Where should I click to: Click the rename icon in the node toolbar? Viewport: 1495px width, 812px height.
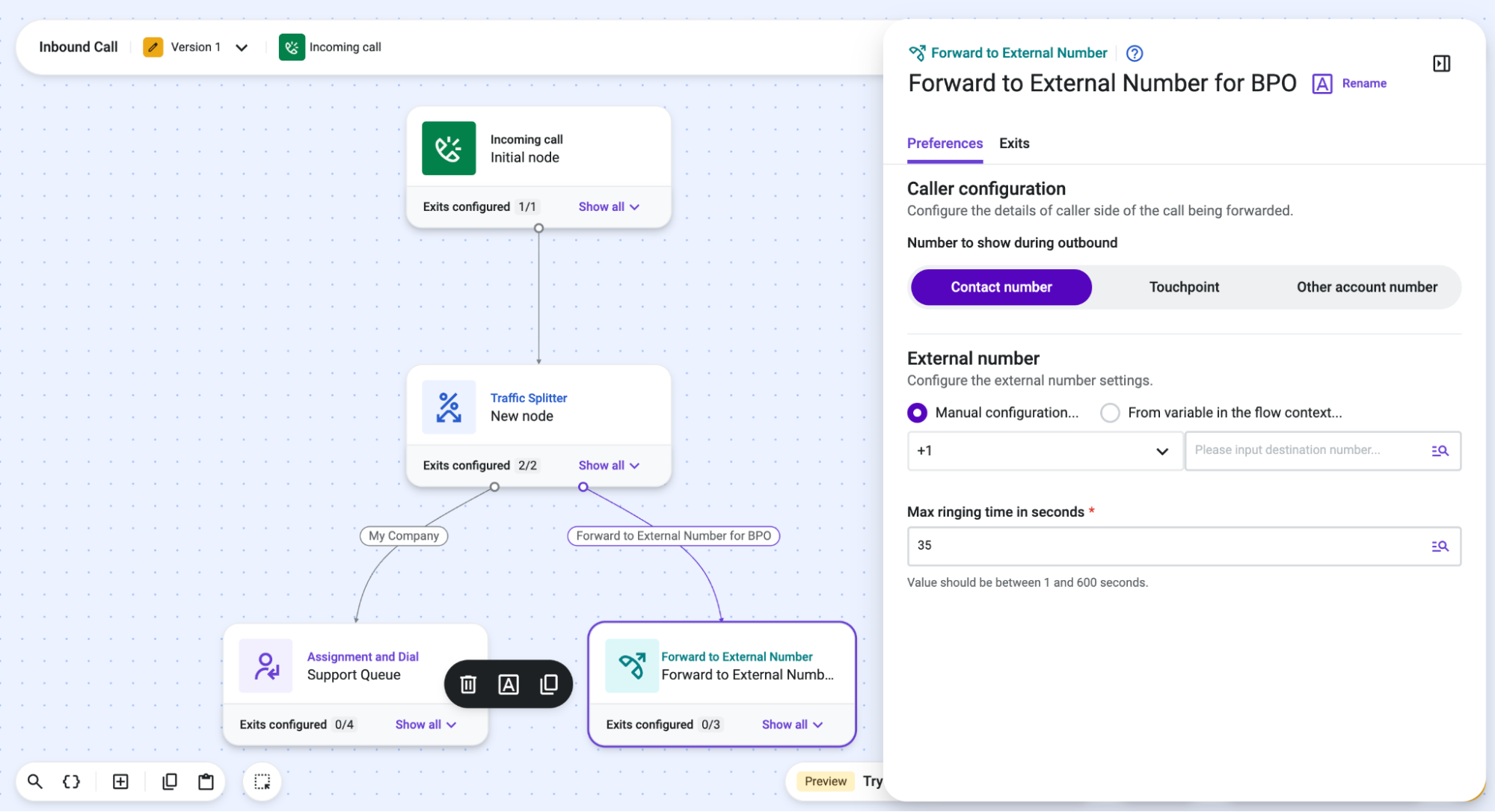pos(509,684)
